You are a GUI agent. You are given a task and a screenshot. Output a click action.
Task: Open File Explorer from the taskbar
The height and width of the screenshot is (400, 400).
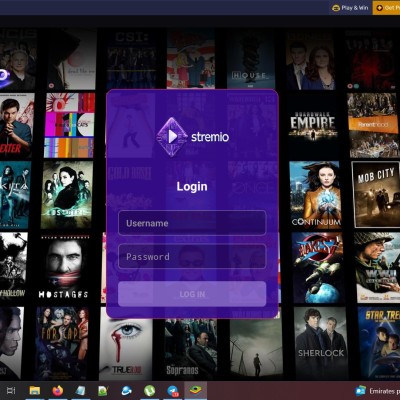[x=35, y=391]
